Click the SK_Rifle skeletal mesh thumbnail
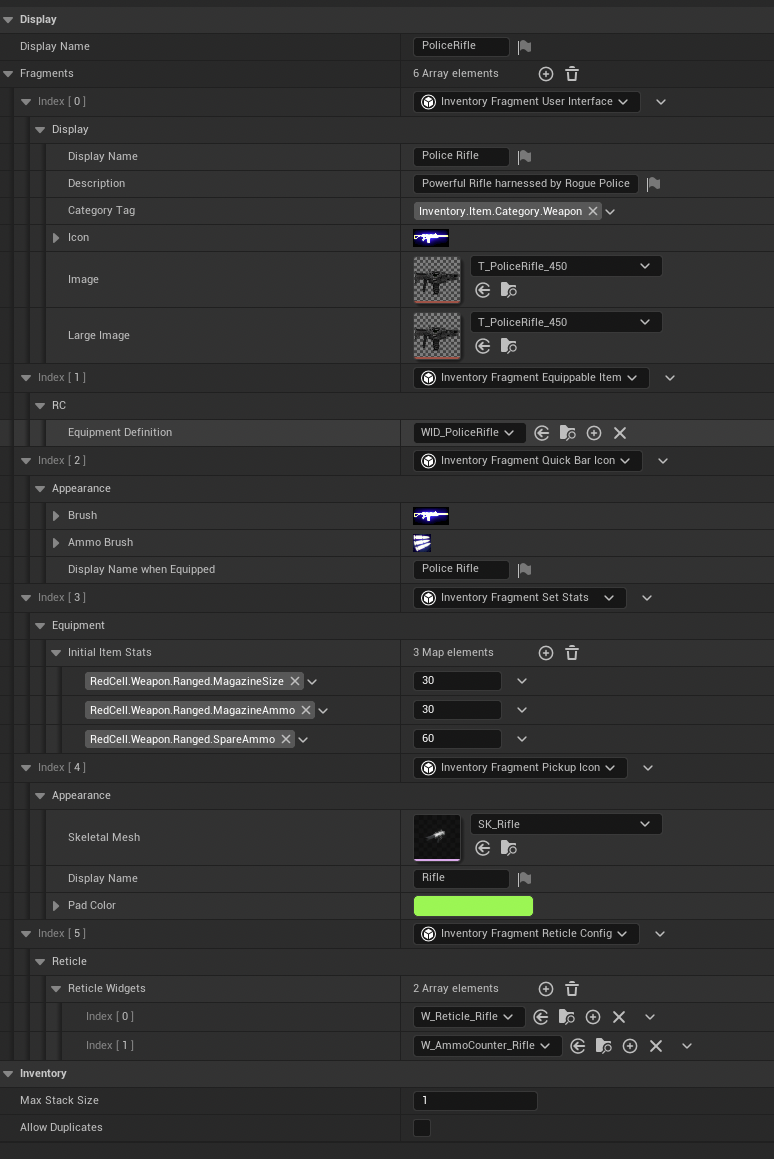 (x=437, y=837)
